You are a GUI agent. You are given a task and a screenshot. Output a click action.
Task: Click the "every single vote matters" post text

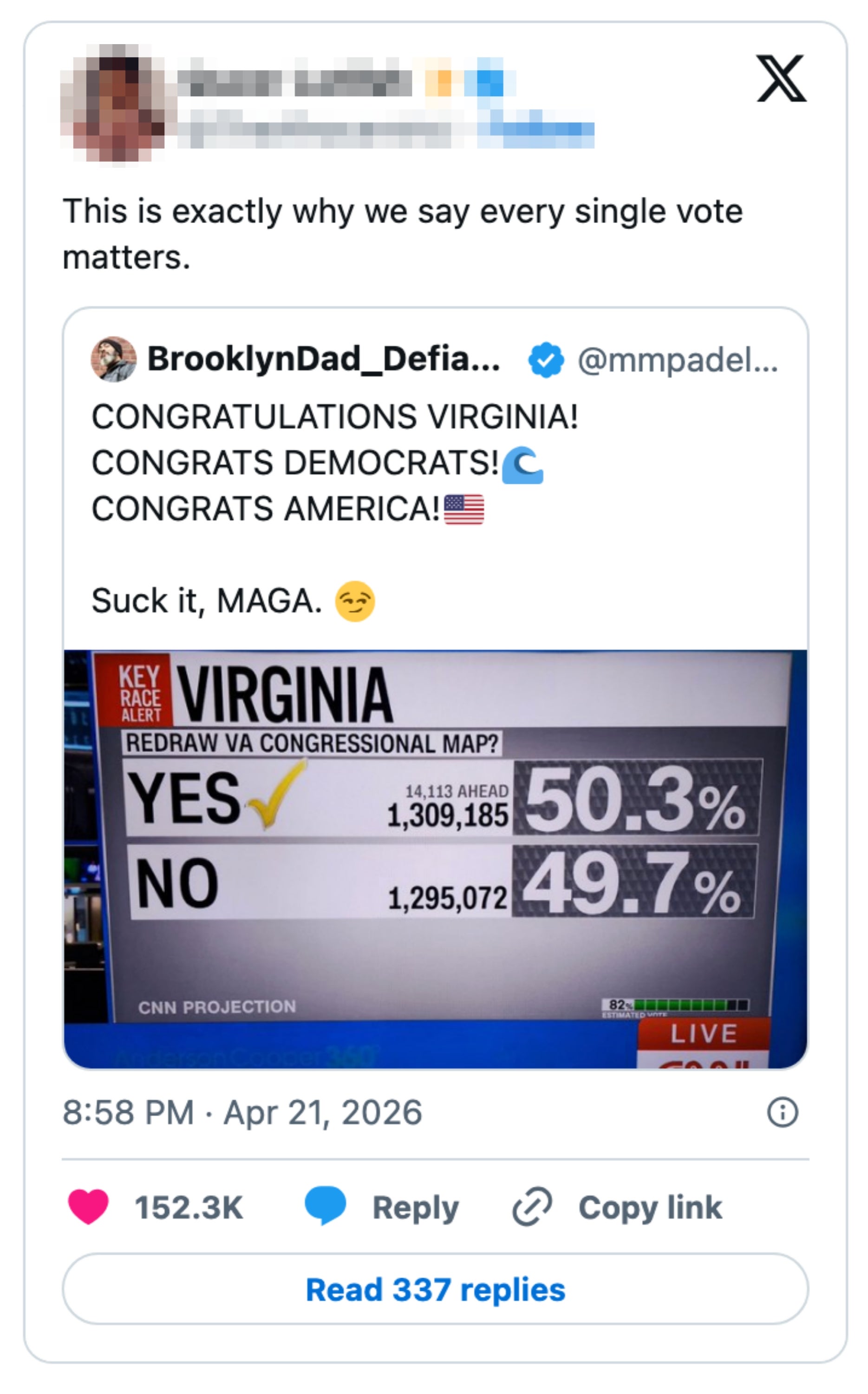pos(402,234)
